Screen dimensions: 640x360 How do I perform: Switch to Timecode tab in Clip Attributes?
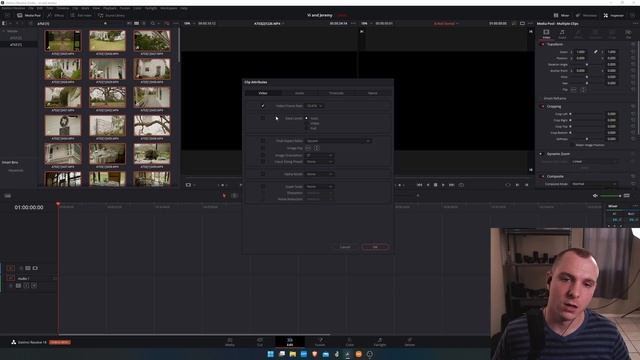coord(336,93)
